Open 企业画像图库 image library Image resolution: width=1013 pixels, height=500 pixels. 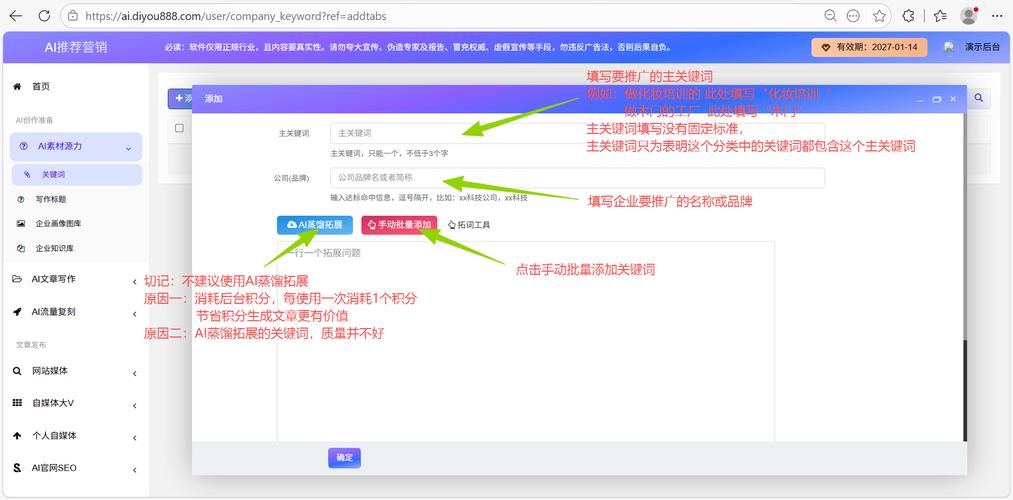pos(58,224)
